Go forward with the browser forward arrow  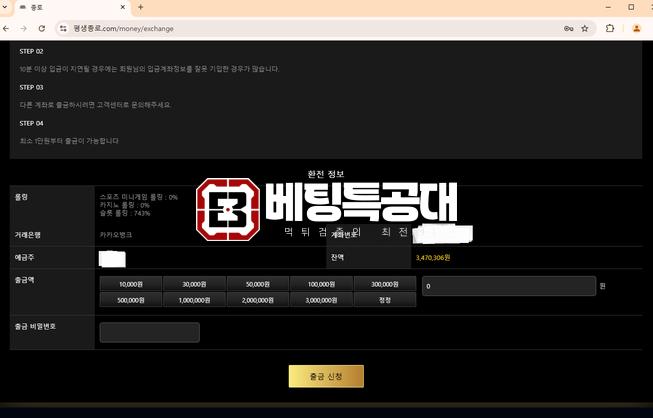[23, 29]
